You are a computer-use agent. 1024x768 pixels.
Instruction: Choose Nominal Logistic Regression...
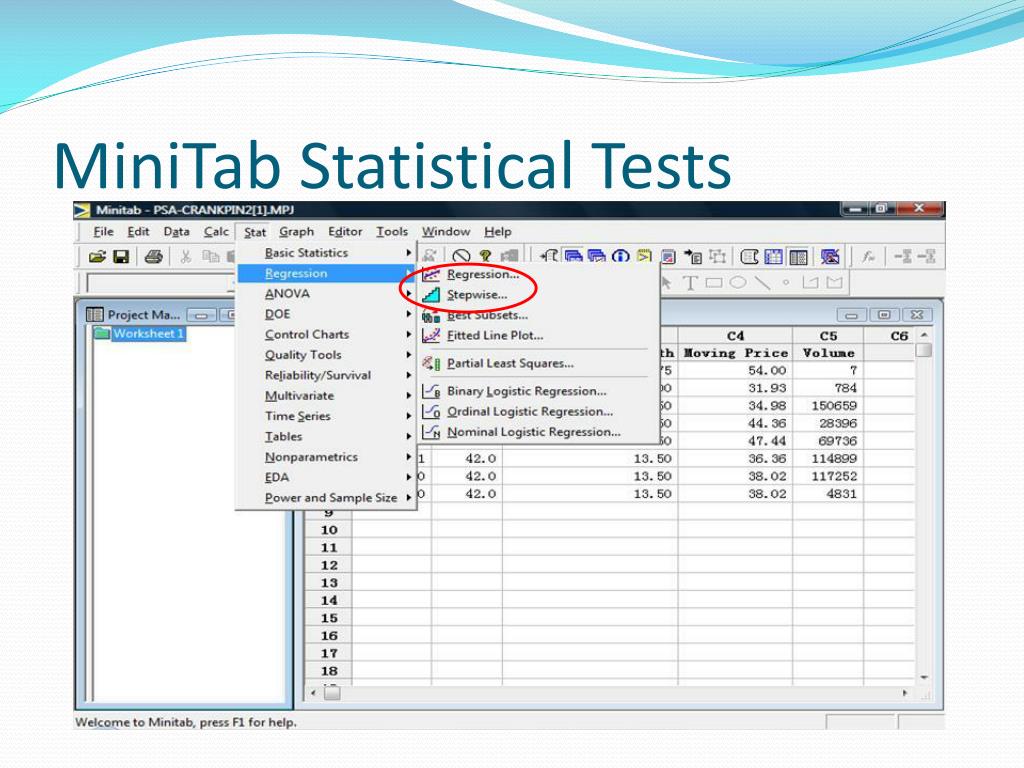[534, 432]
